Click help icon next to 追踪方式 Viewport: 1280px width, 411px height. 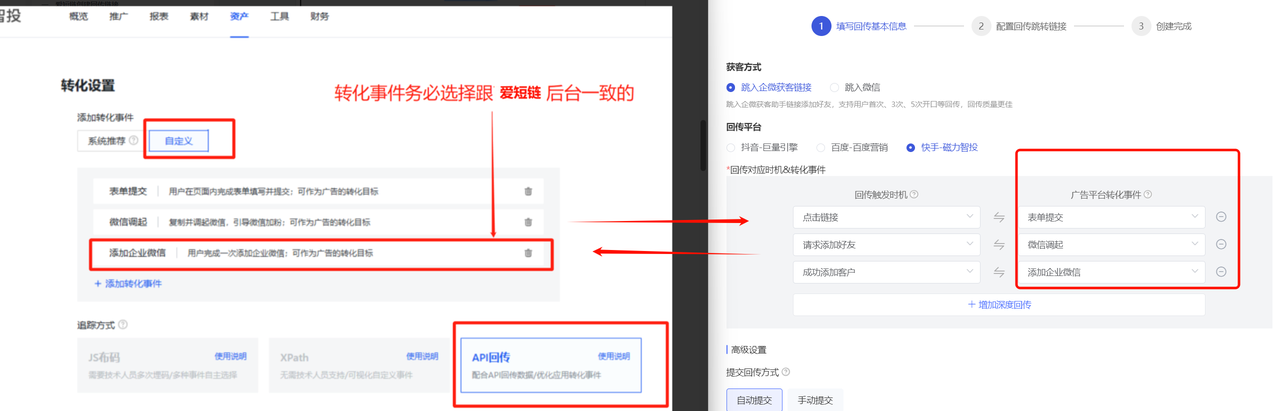click(x=123, y=325)
